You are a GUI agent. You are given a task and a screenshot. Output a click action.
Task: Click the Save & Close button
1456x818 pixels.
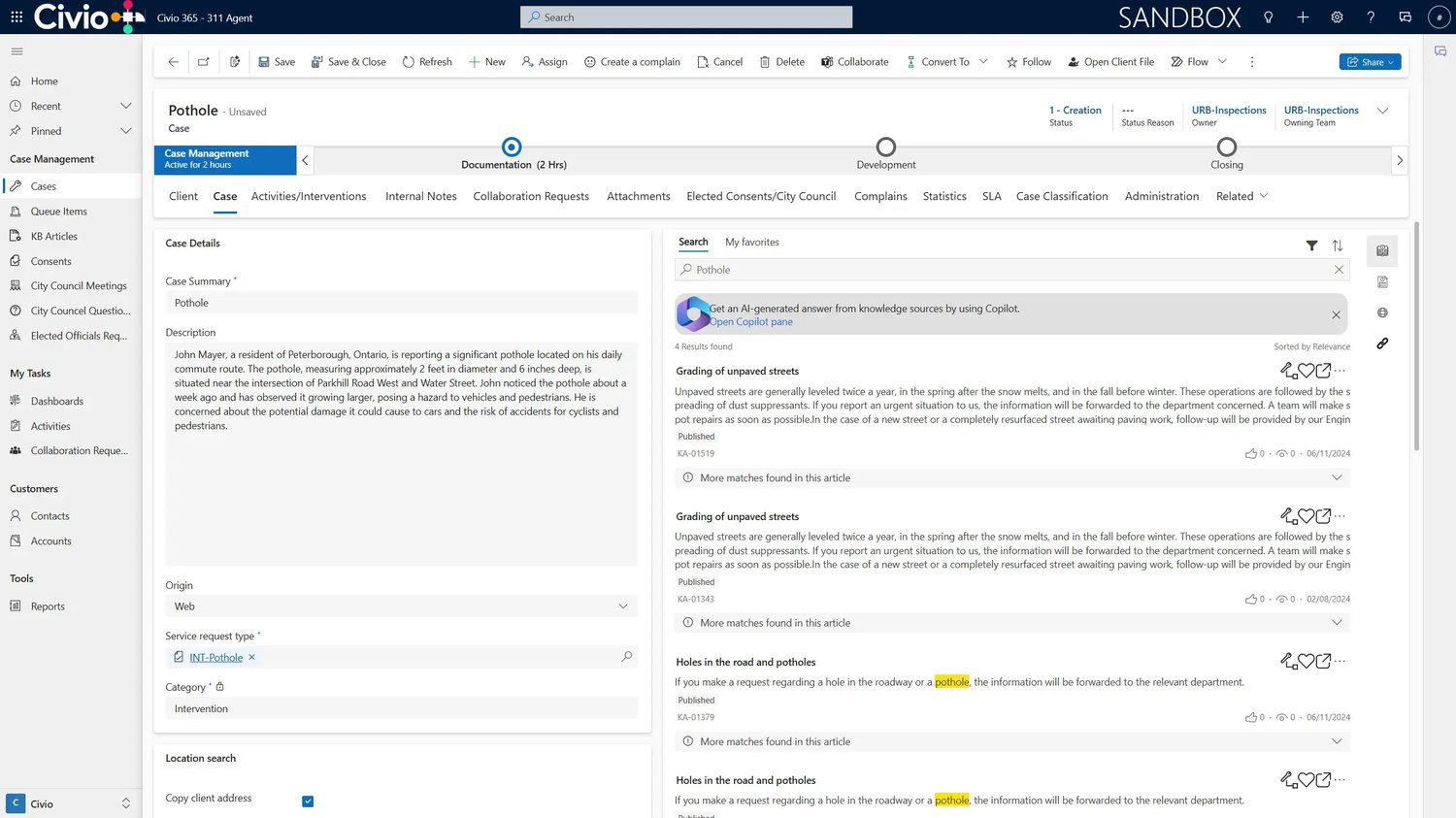348,61
